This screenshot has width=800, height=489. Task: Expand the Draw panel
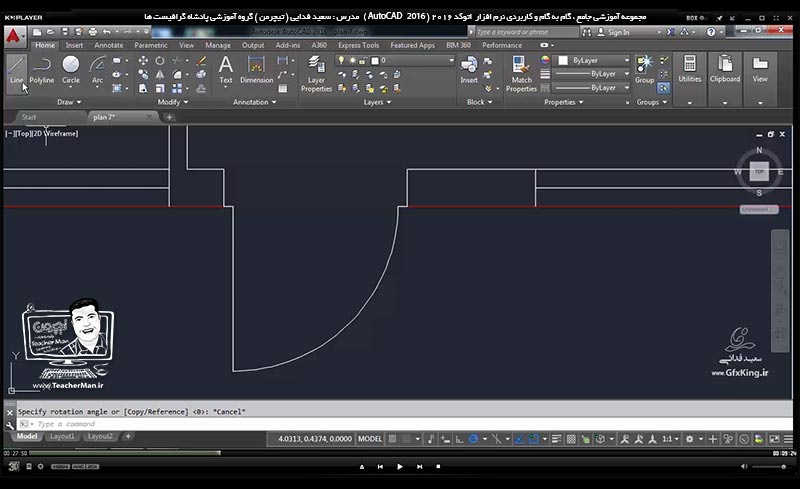click(x=69, y=102)
